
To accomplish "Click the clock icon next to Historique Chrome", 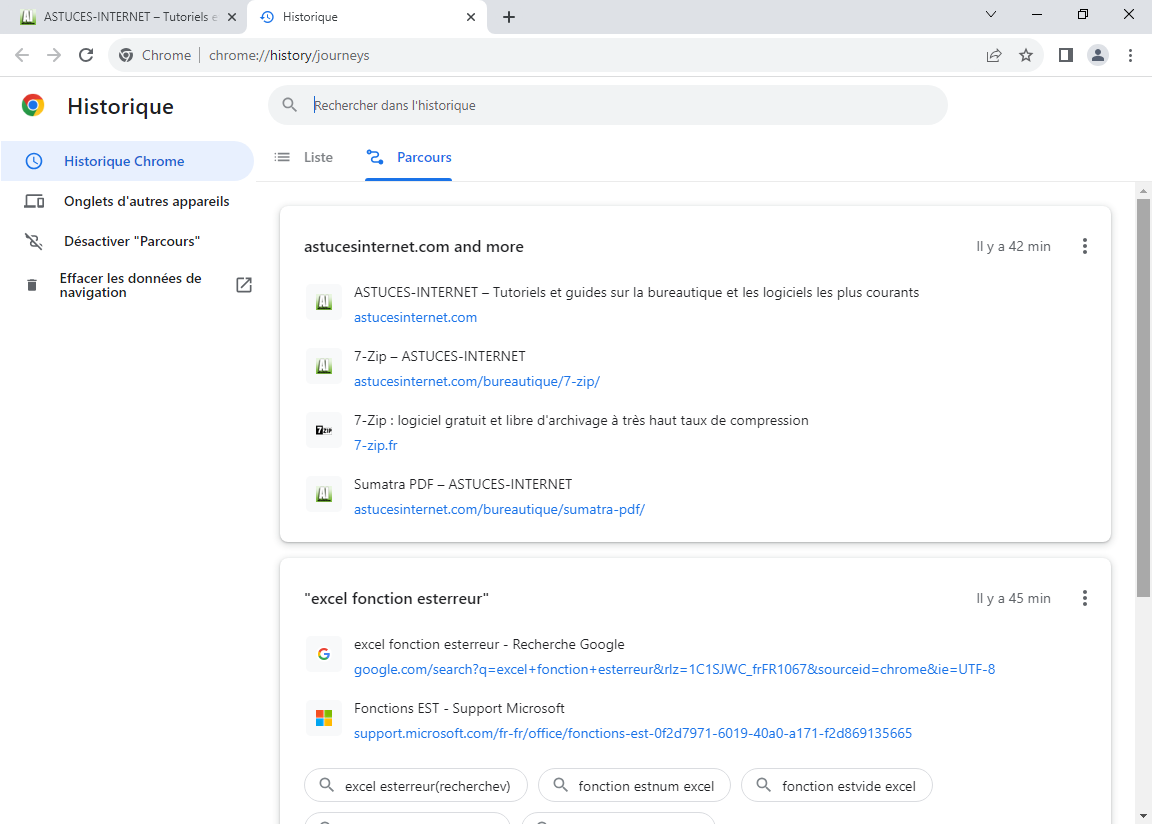I will click(x=34, y=161).
